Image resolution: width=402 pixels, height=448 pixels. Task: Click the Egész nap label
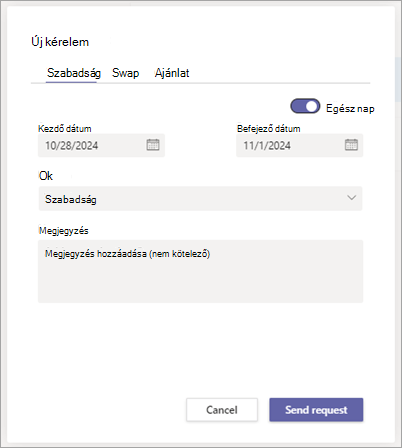pos(350,108)
